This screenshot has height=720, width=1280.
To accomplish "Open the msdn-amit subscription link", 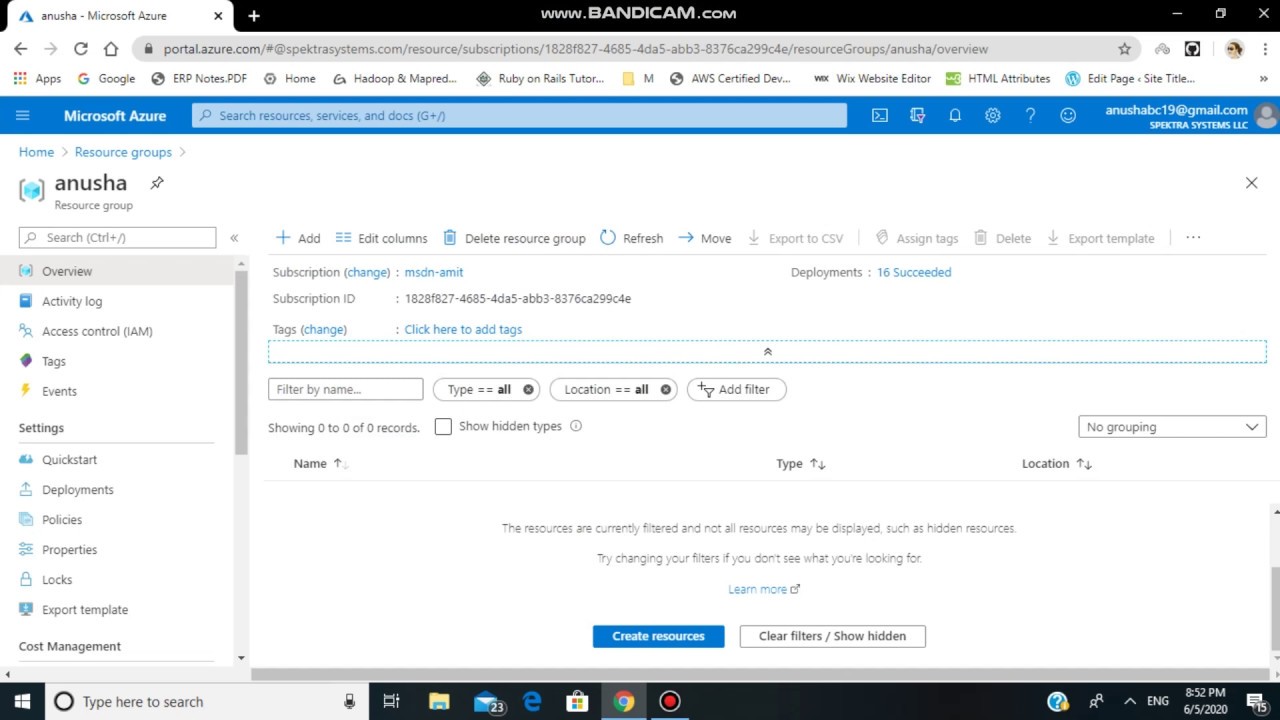I will (x=434, y=272).
